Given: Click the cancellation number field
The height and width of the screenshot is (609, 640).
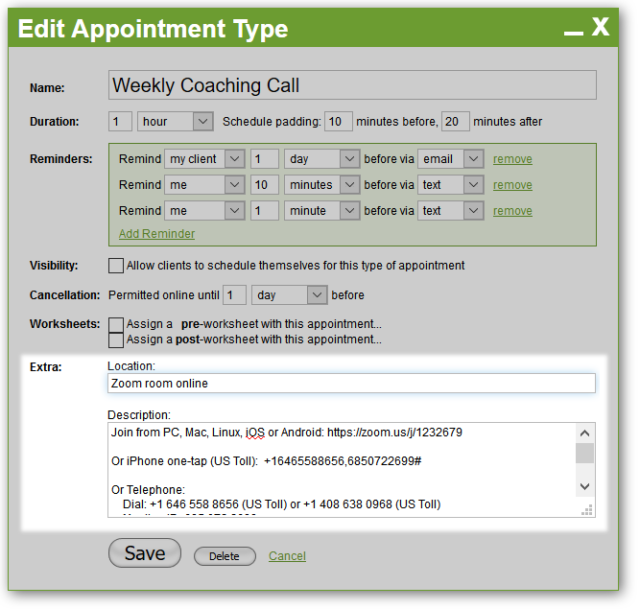Looking at the screenshot, I should coord(234,295).
